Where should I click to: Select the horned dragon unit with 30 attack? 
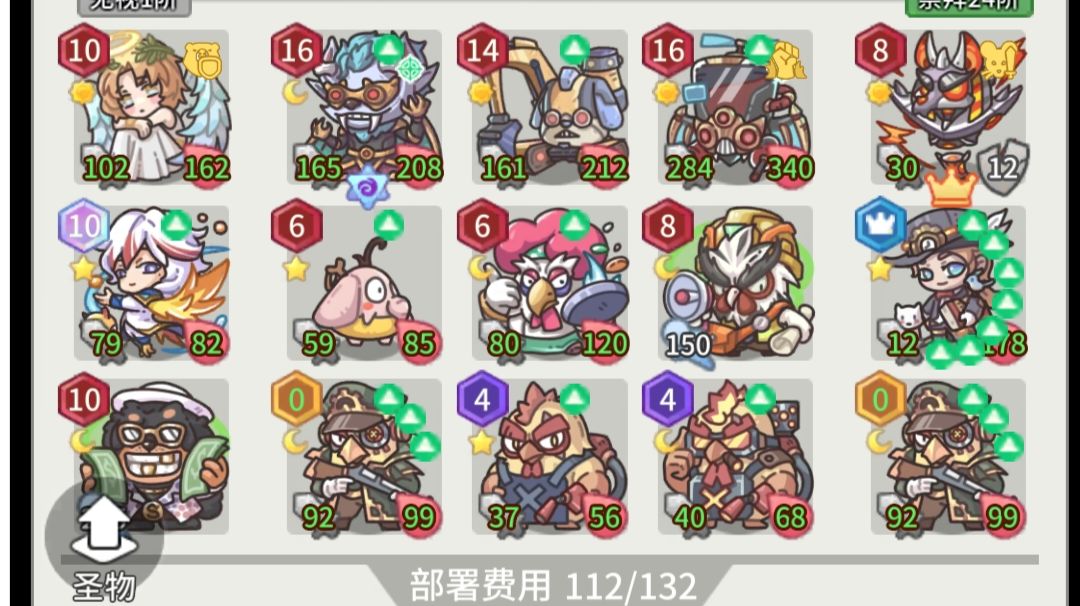[948, 107]
